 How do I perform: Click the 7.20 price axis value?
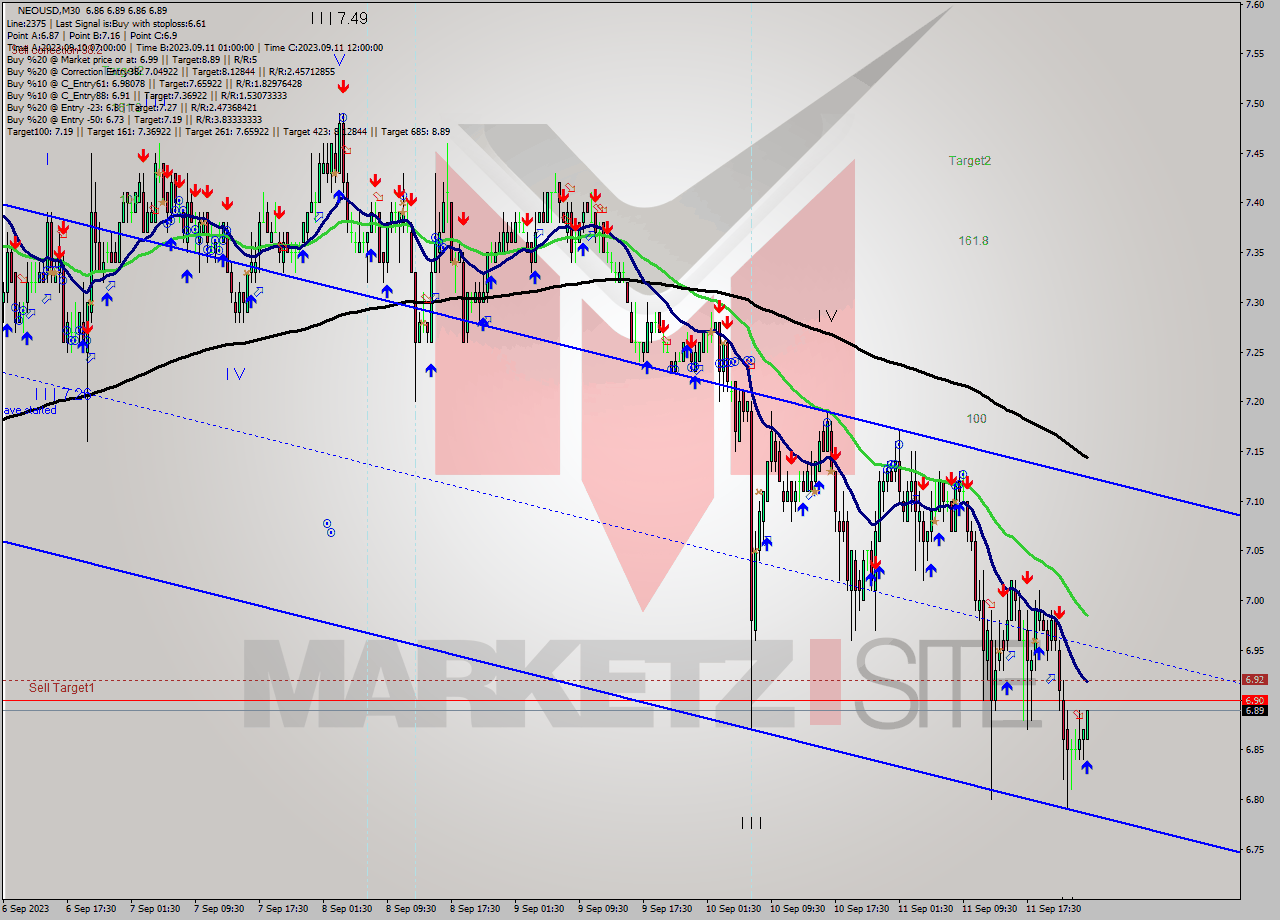1255,401
